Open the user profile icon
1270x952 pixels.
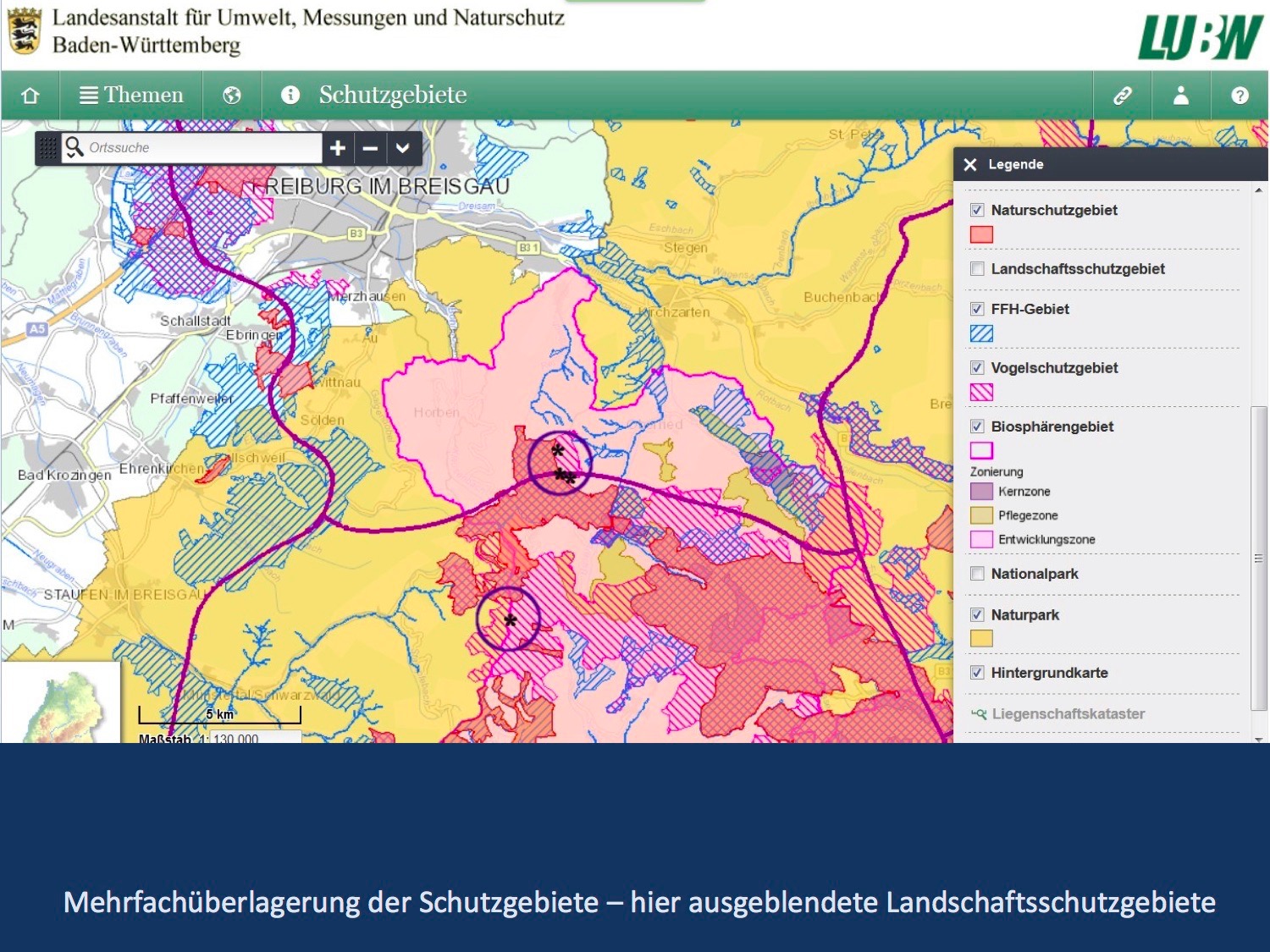tap(1181, 96)
